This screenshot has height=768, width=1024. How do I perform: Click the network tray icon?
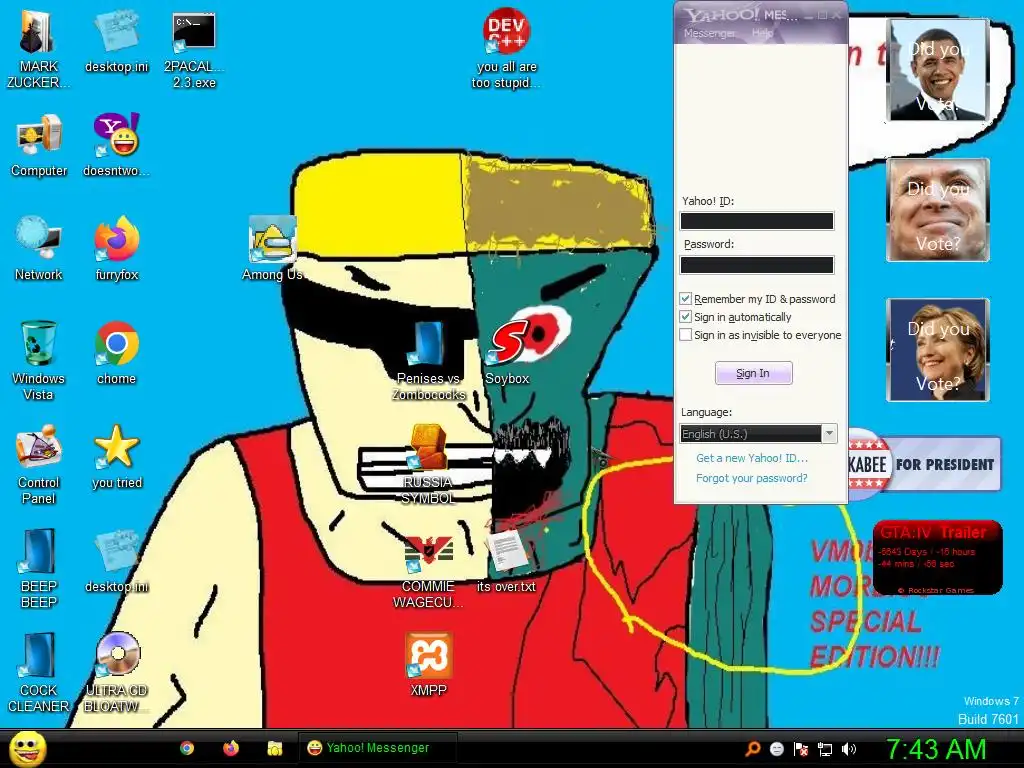[x=825, y=749]
